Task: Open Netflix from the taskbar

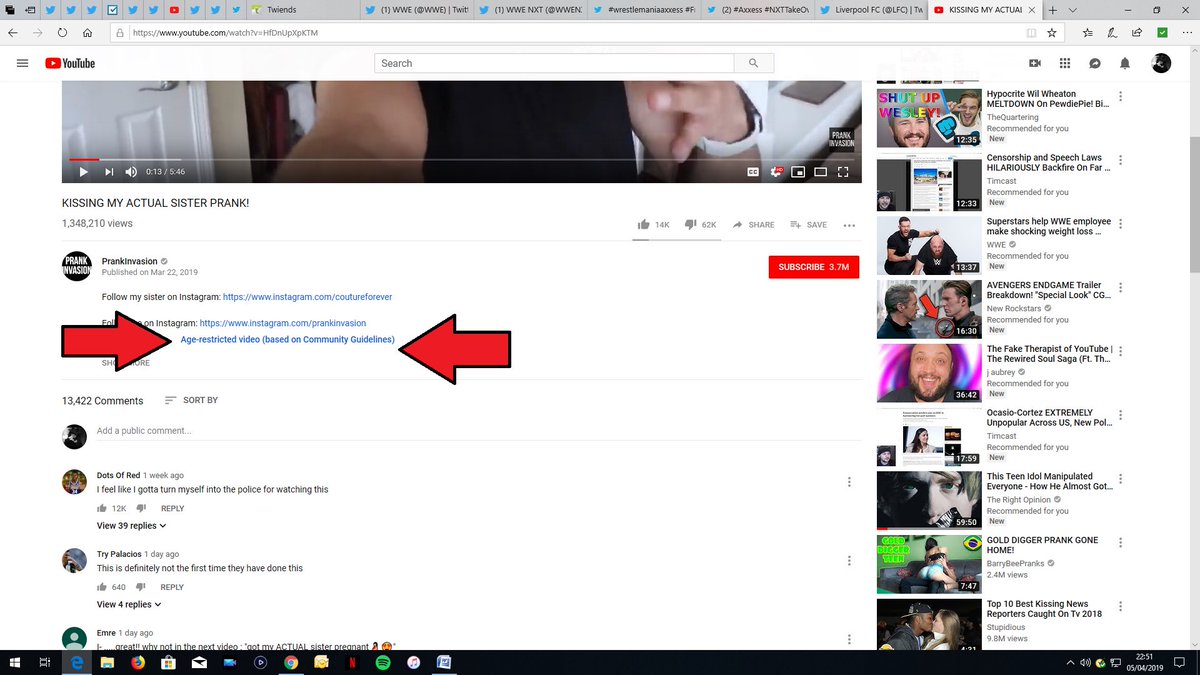Action: point(352,662)
